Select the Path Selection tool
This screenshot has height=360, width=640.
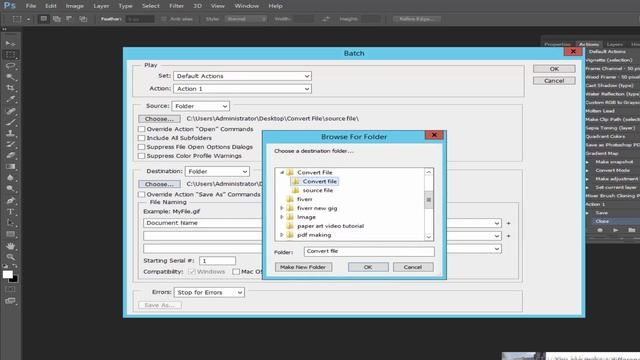[10, 223]
